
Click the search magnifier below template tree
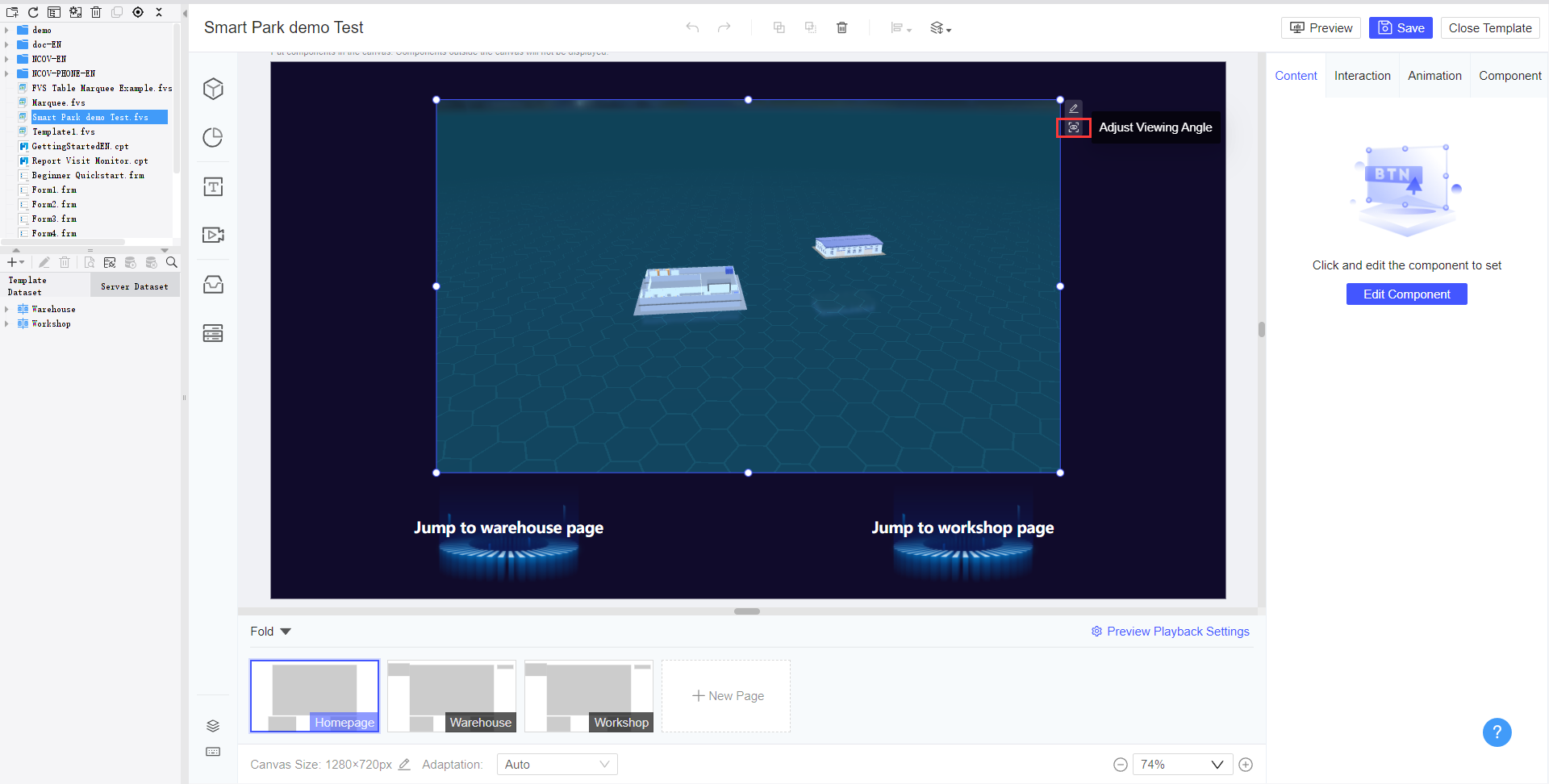tap(171, 262)
